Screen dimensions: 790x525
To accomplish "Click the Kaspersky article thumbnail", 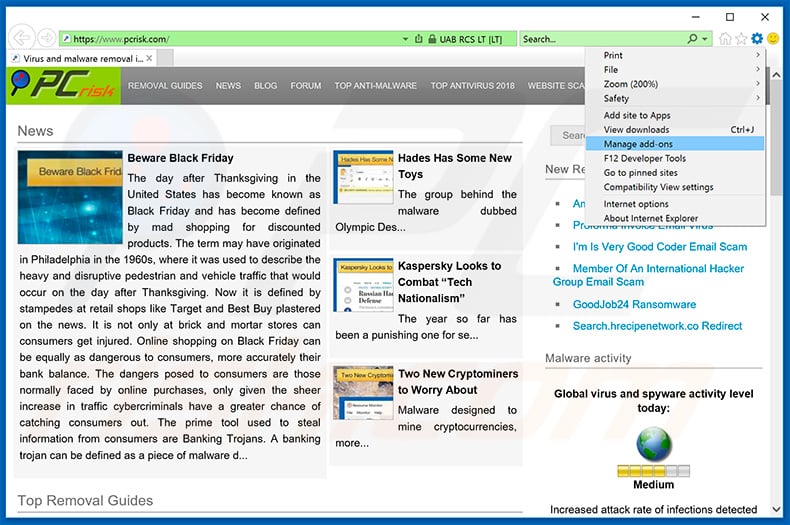I will [363, 285].
